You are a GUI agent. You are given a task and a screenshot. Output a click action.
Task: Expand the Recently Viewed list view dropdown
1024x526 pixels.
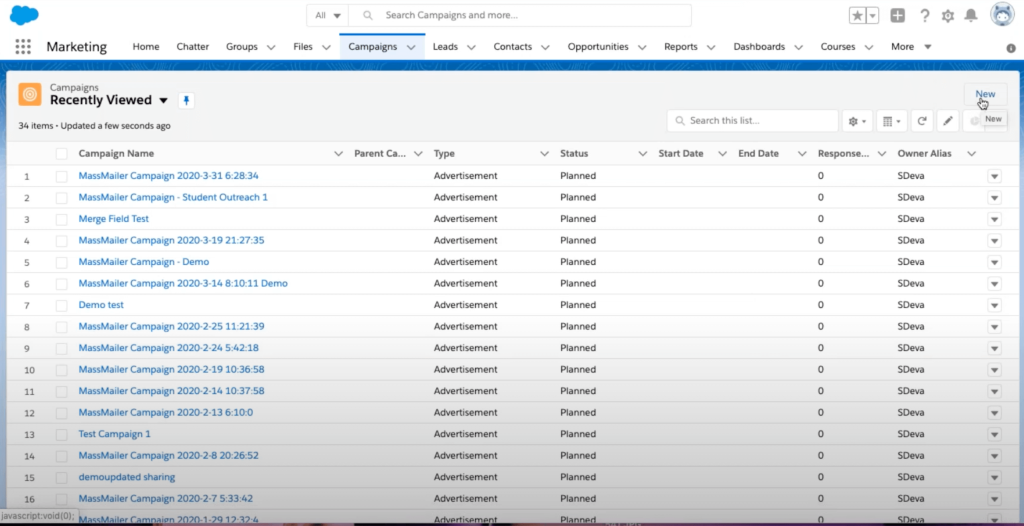163,101
